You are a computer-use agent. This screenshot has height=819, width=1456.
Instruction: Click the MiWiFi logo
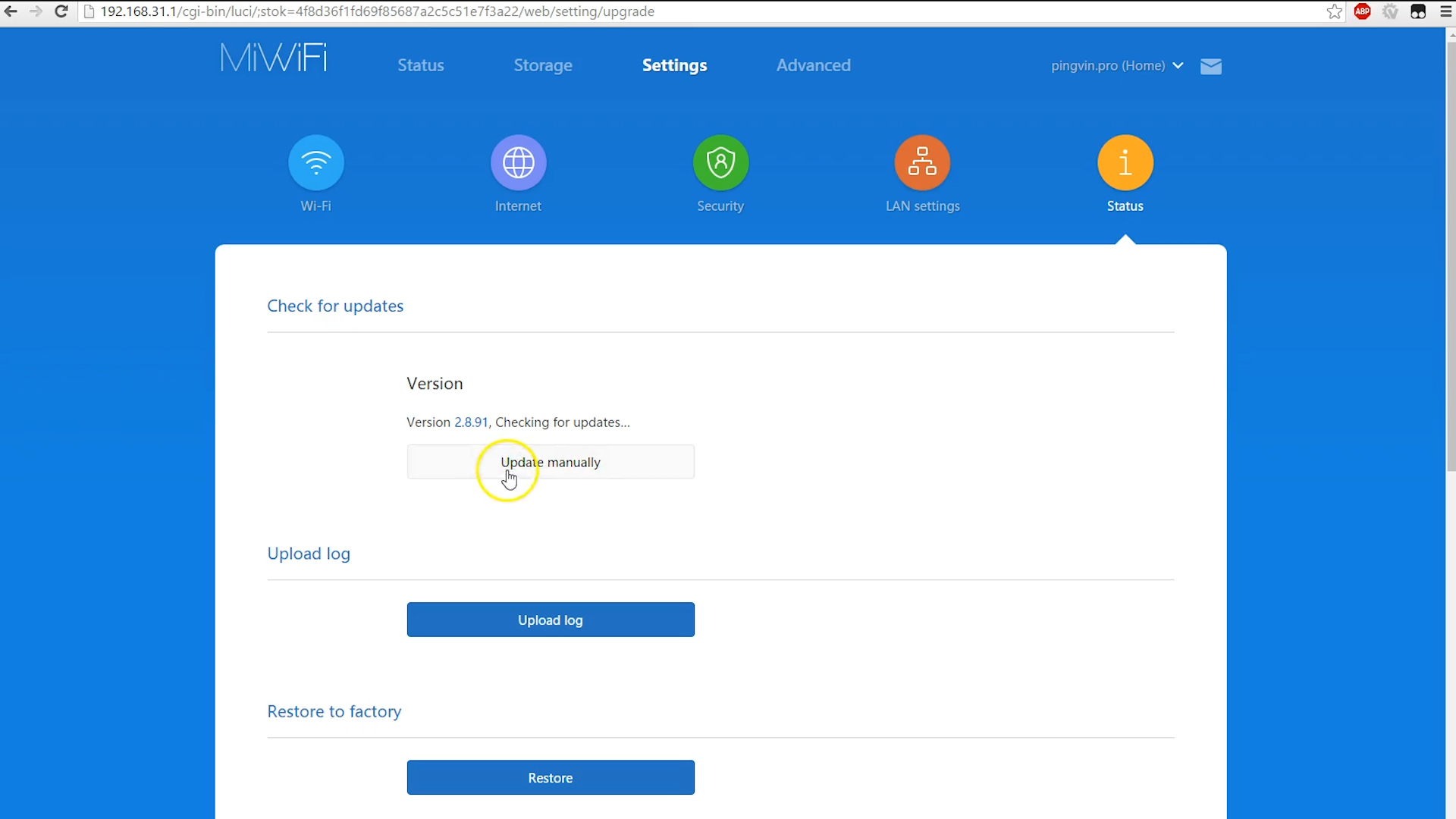274,58
